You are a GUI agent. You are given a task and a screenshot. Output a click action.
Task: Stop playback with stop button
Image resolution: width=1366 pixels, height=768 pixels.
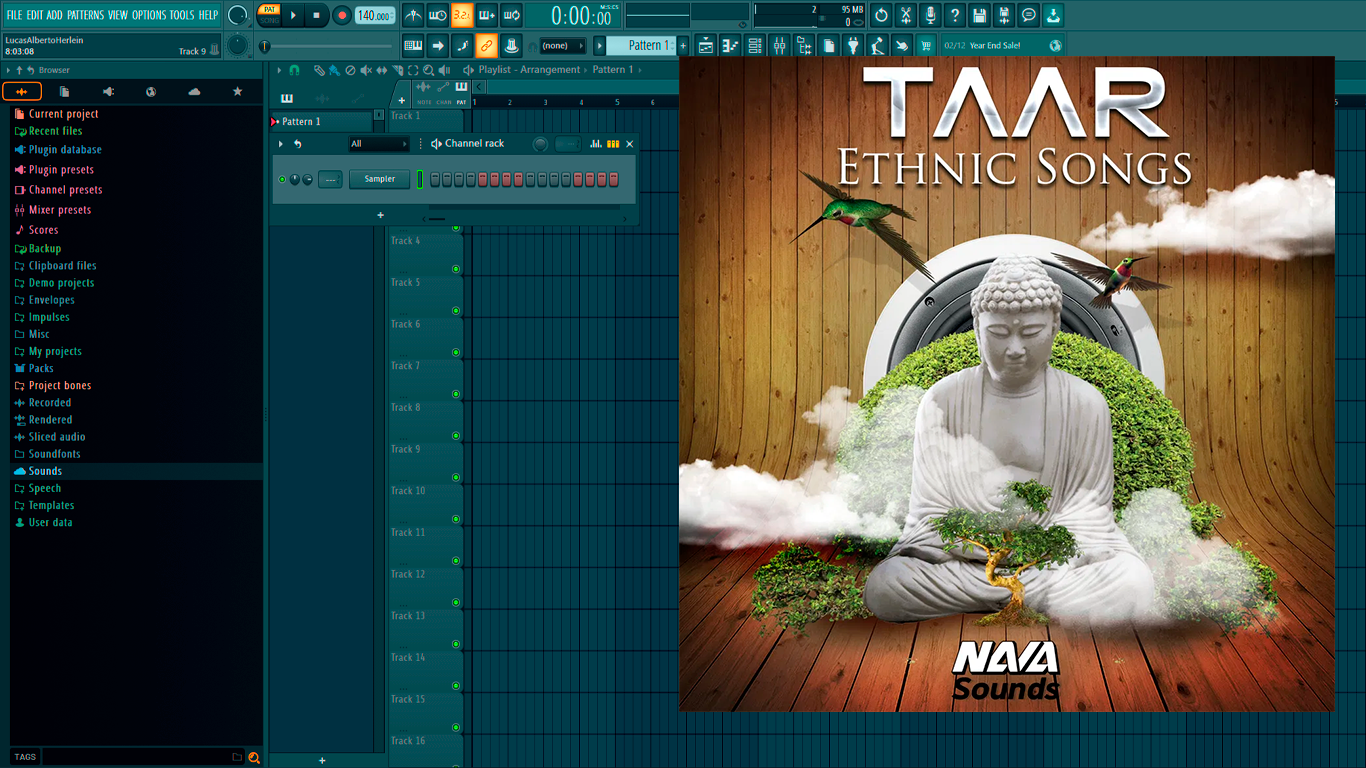coord(317,15)
